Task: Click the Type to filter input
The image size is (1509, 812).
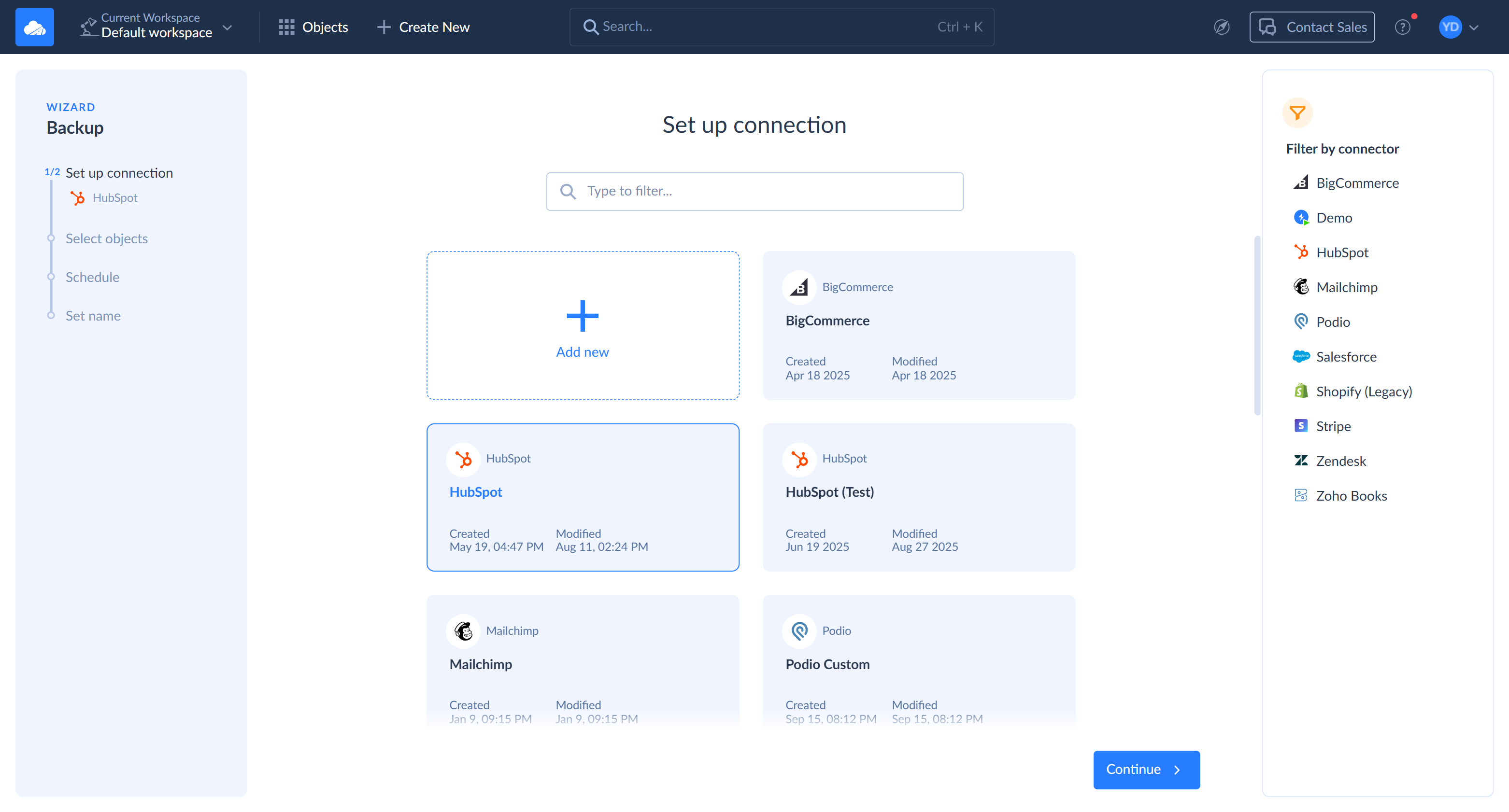Action: pos(754,192)
